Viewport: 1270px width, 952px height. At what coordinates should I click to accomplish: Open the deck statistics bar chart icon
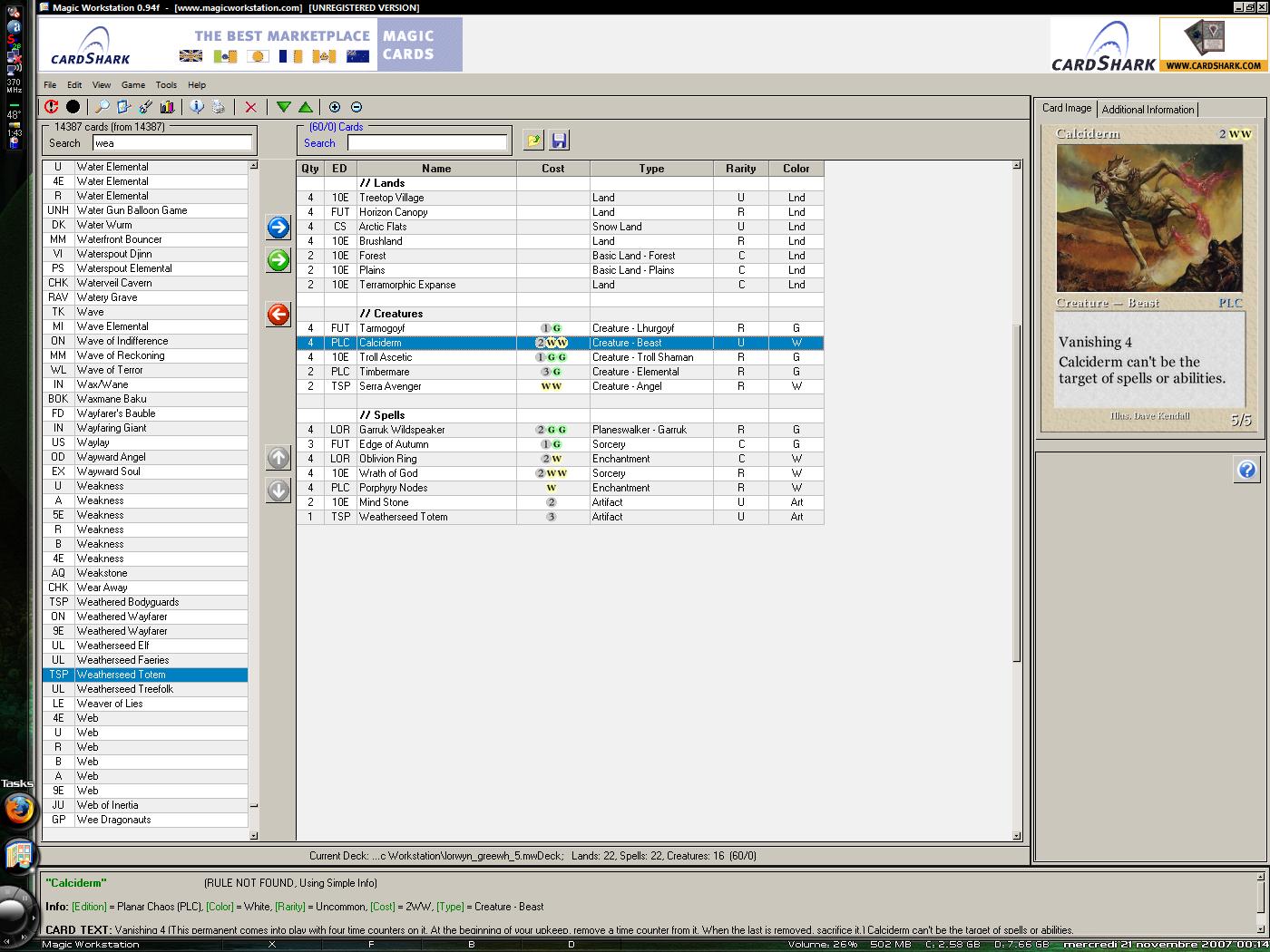coord(167,107)
